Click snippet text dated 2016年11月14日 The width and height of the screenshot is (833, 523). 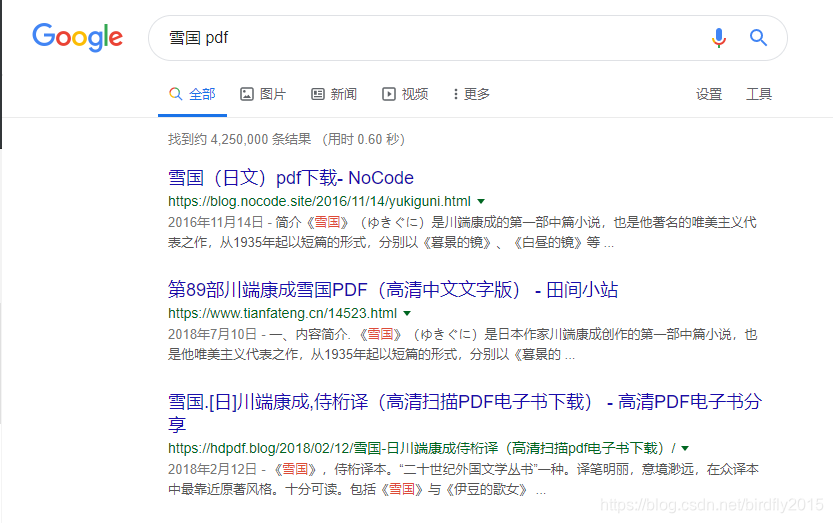(462, 232)
